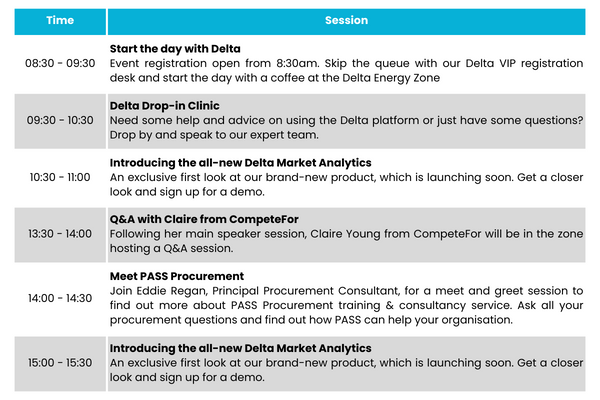
Task: Select the 14:00 - 14:30 time cell
Action: (x=60, y=298)
